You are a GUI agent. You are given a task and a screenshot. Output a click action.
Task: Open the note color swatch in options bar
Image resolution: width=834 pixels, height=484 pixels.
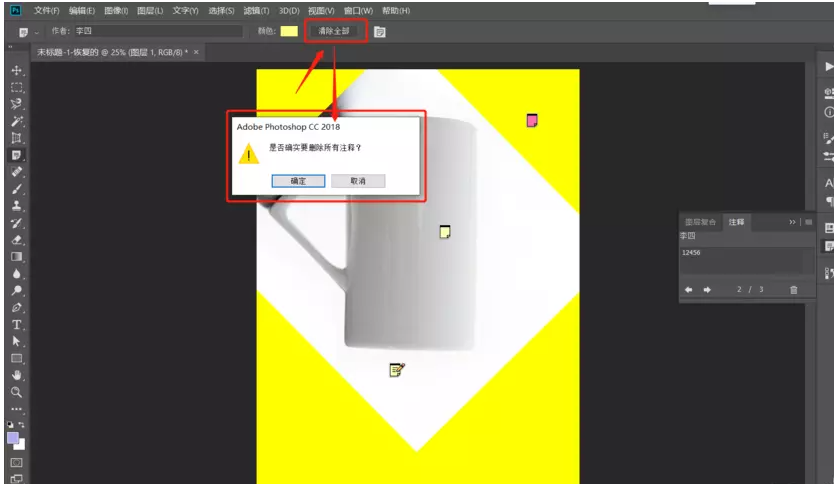pyautogui.click(x=289, y=31)
